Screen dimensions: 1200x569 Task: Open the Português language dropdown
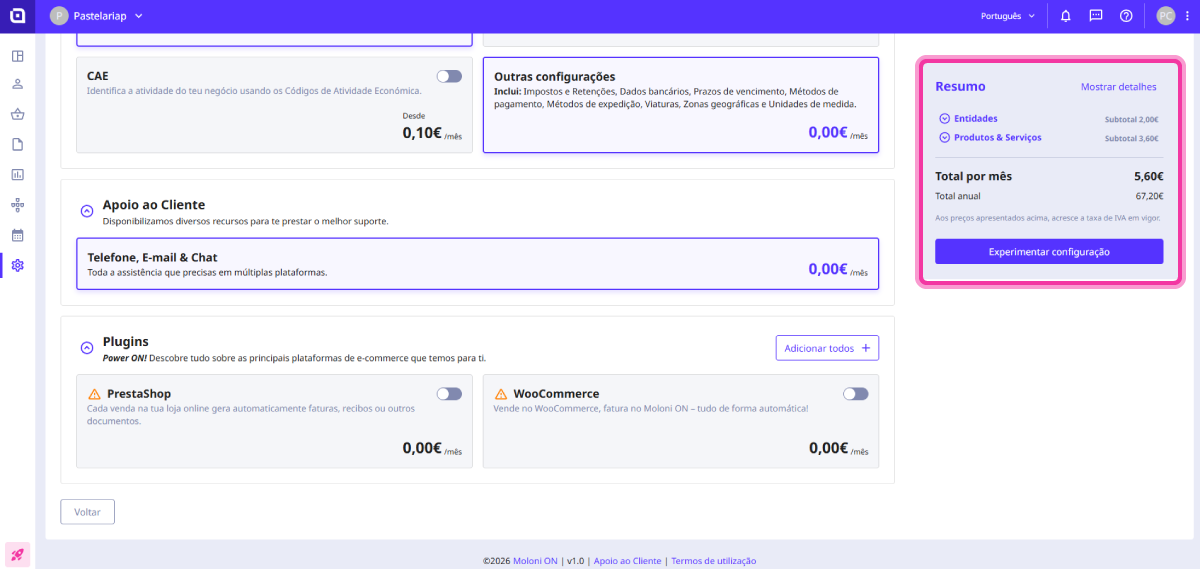point(1007,16)
